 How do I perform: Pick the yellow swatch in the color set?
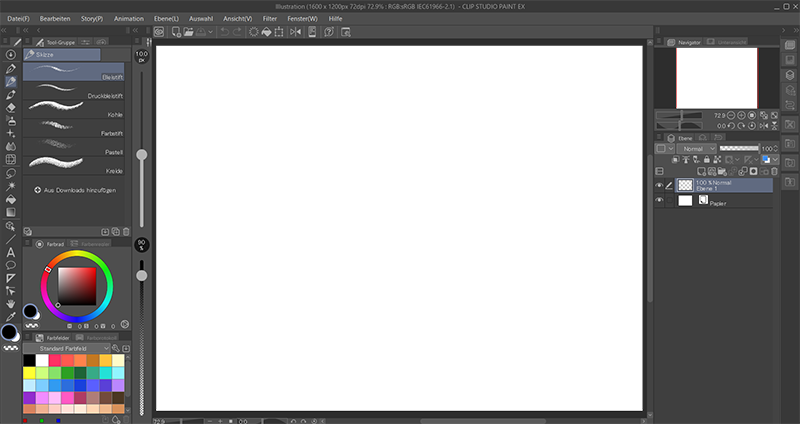tap(29, 372)
